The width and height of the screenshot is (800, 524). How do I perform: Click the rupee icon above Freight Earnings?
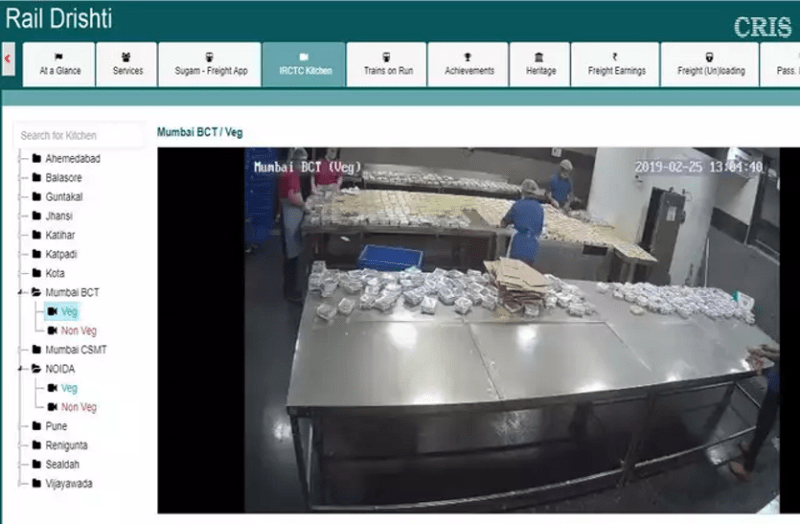click(616, 57)
